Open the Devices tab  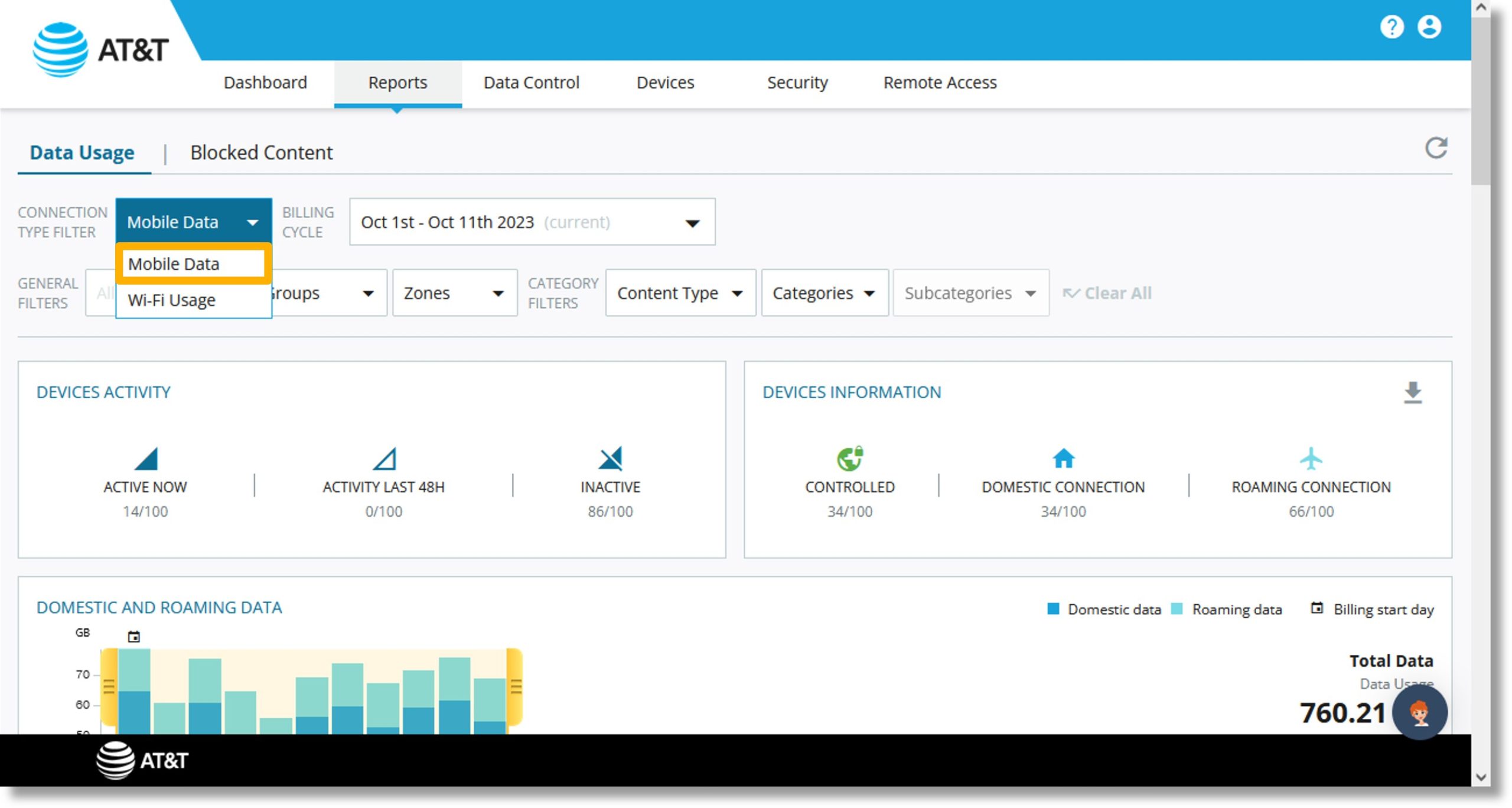[x=665, y=83]
